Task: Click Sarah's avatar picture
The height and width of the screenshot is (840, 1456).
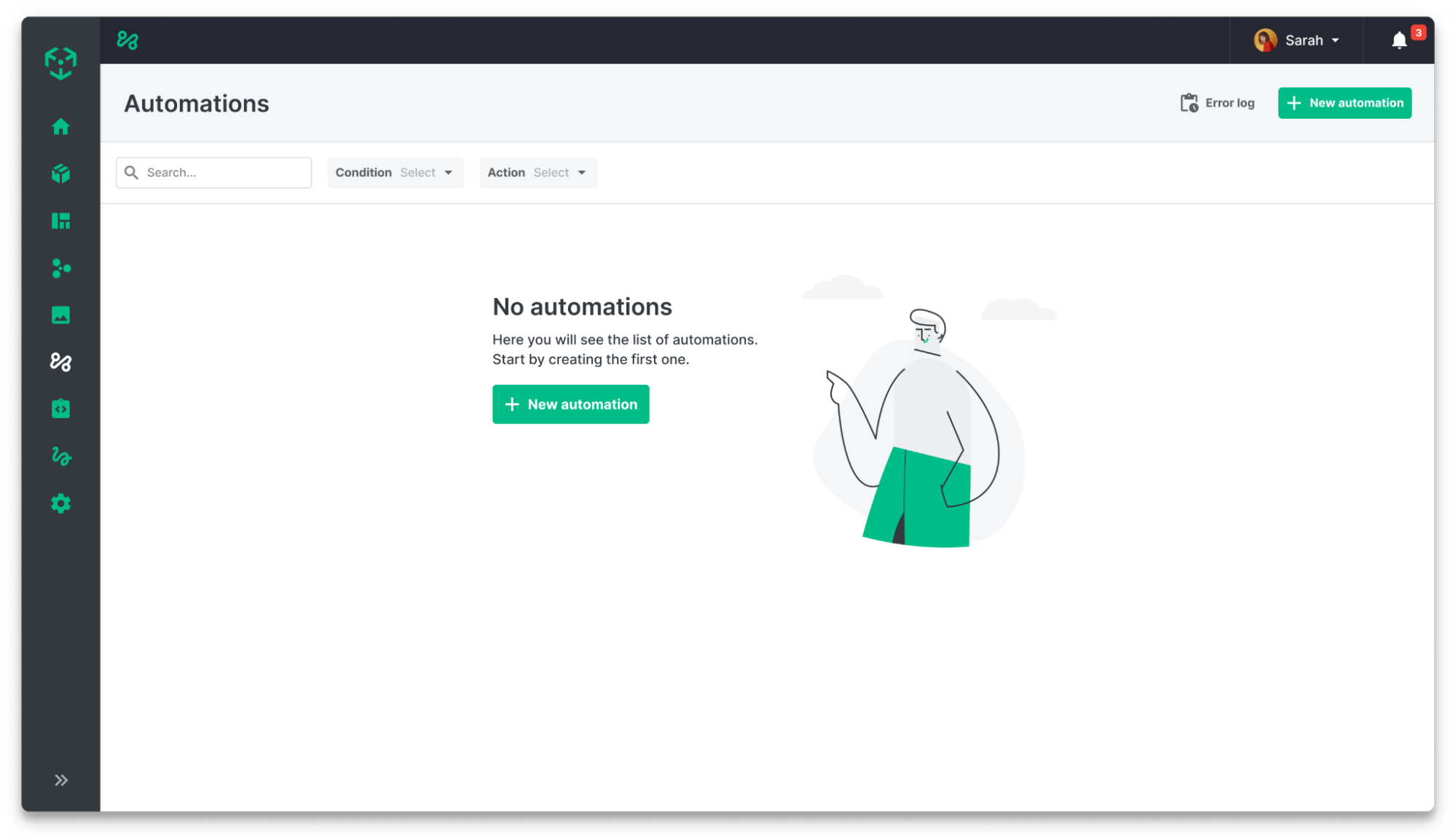Action: coord(1265,40)
